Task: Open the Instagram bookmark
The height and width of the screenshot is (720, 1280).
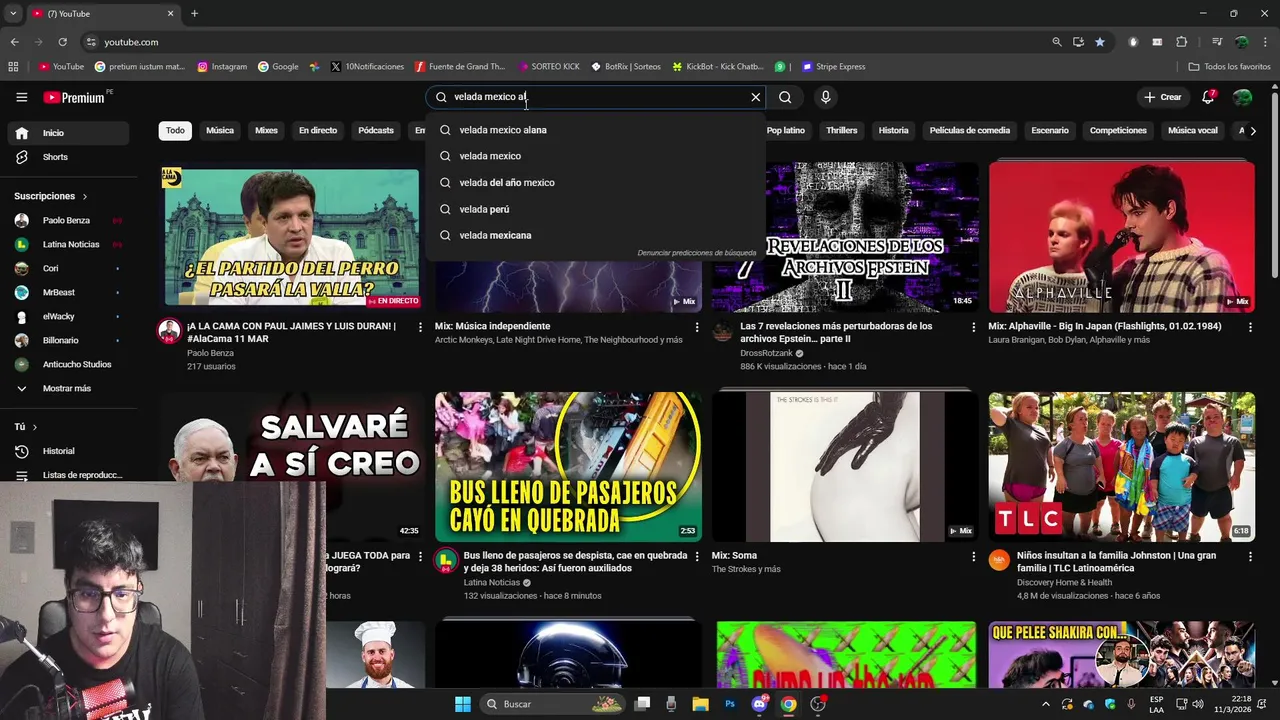Action: [222, 67]
